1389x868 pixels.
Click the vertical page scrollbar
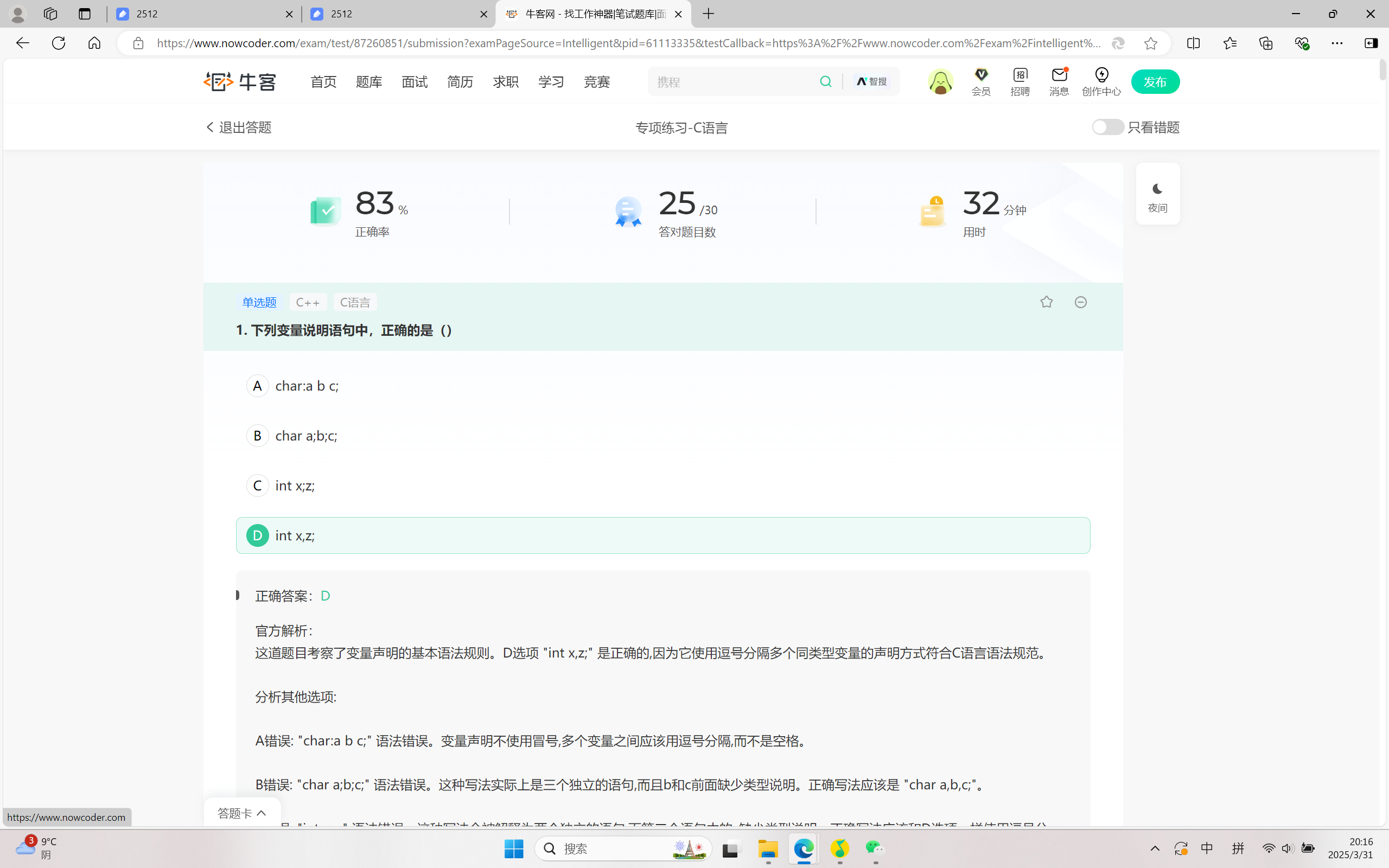(x=1381, y=70)
